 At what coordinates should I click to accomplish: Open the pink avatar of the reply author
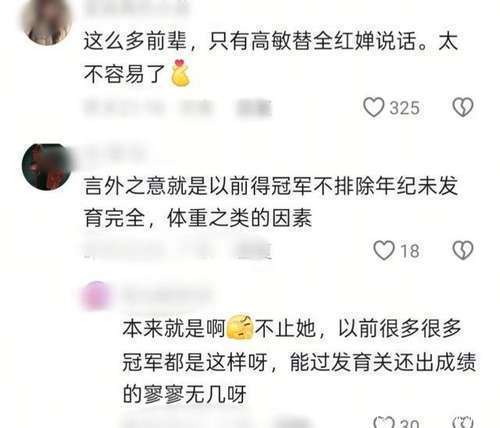96,296
